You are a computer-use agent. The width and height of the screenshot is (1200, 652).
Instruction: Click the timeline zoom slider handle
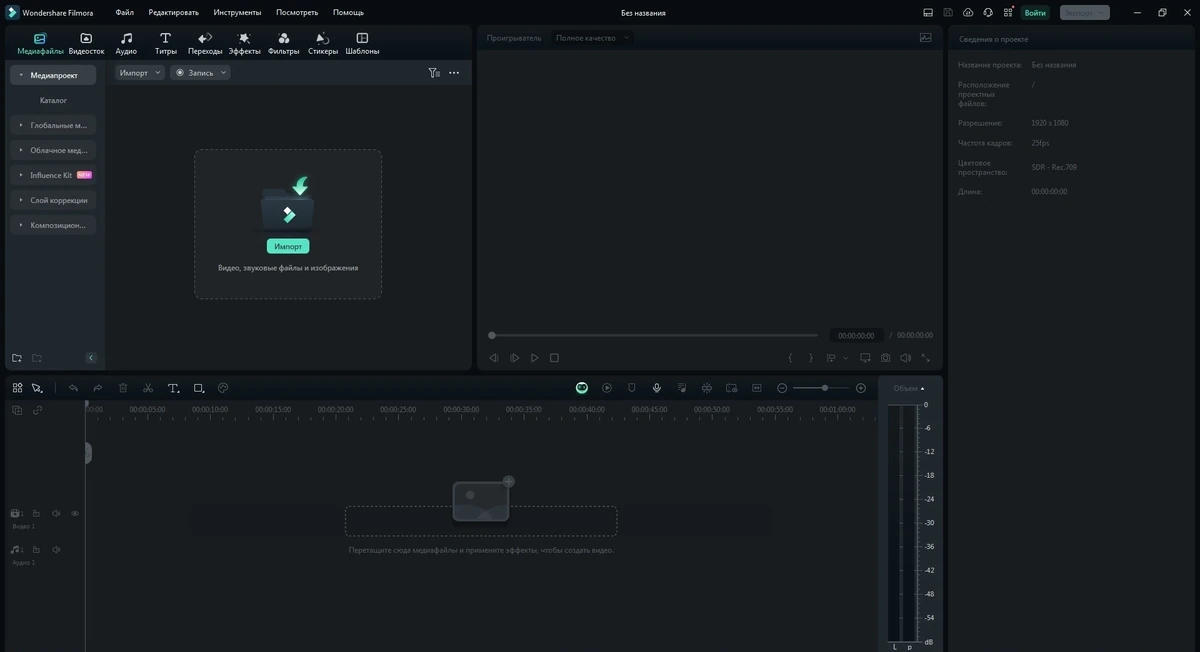coord(825,388)
